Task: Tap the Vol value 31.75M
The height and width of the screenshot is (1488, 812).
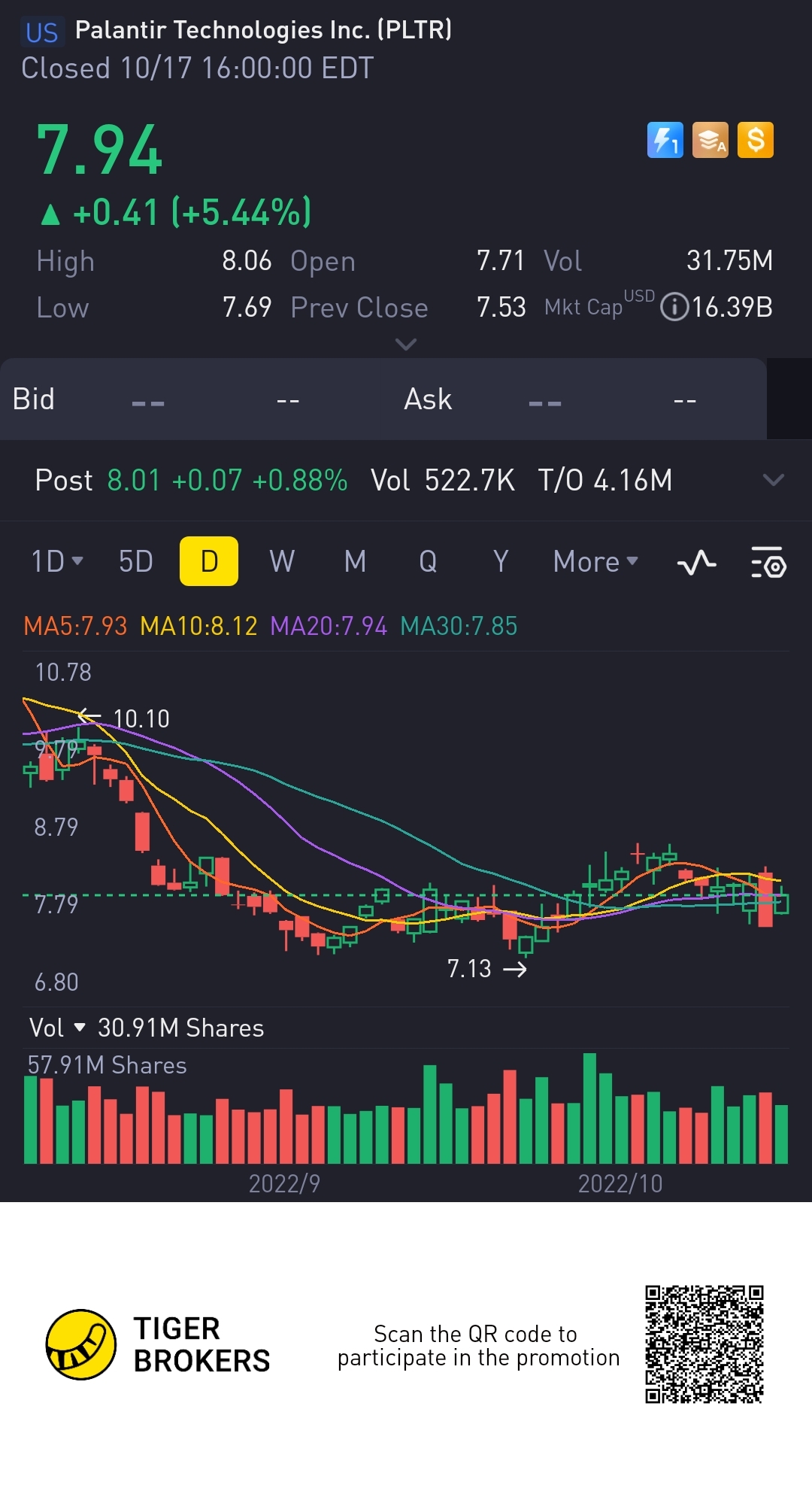Action: pos(729,260)
